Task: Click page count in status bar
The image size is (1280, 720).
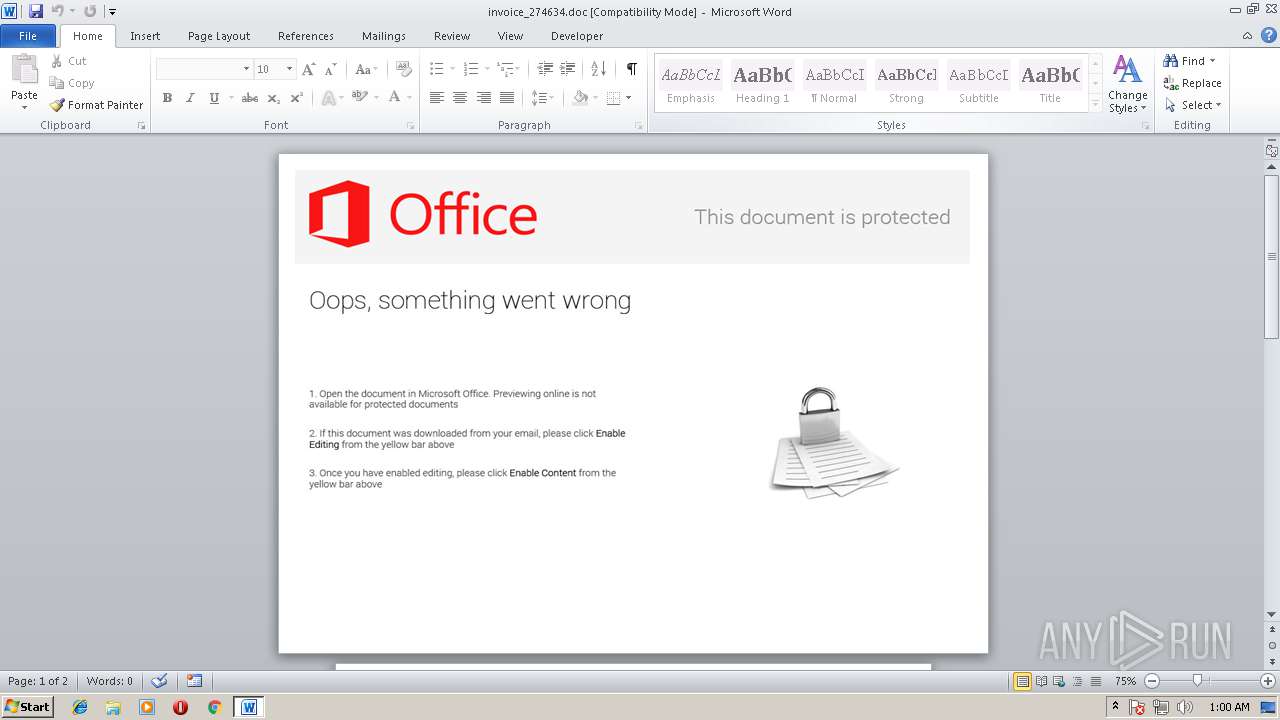Action: (x=38, y=681)
